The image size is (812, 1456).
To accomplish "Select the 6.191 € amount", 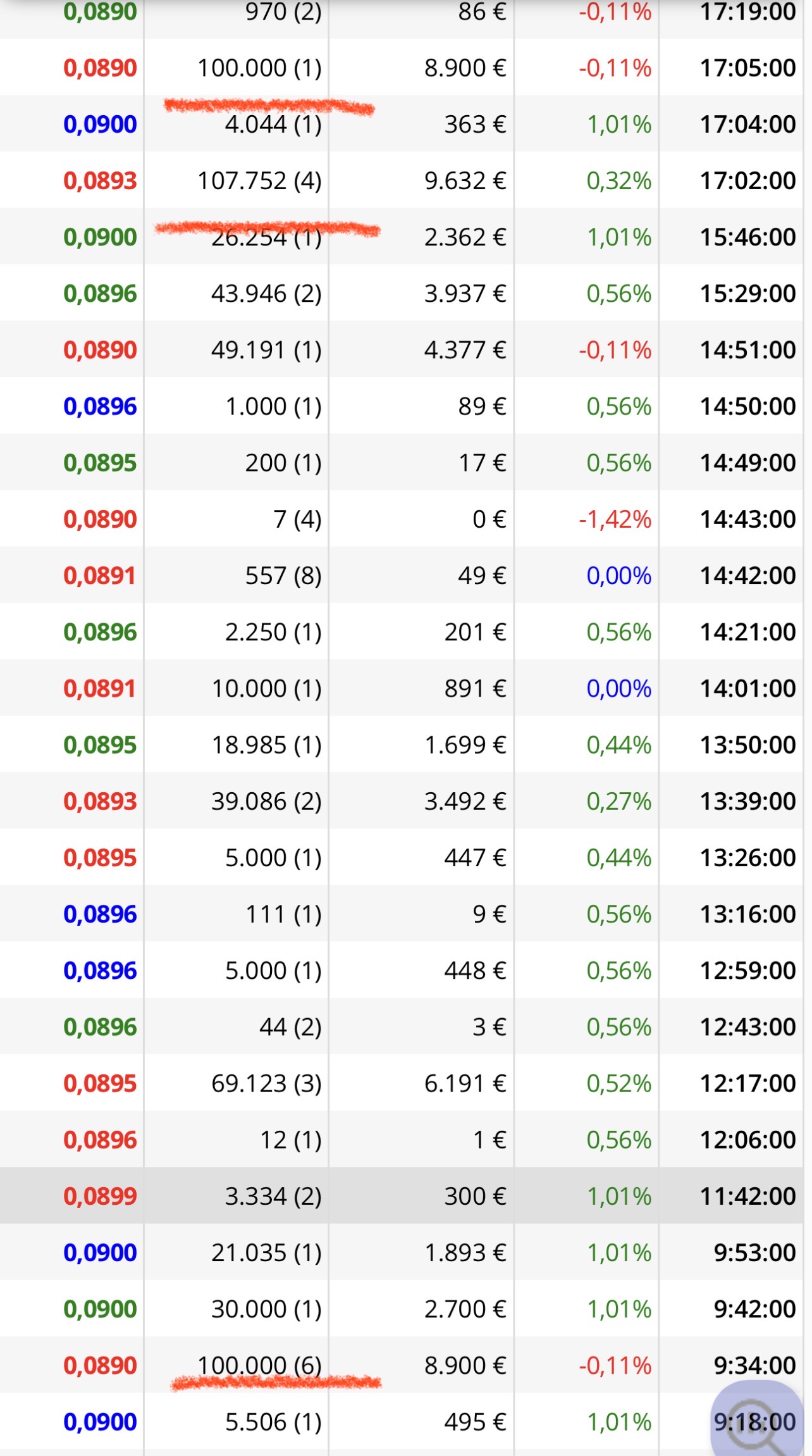I will click(465, 1083).
